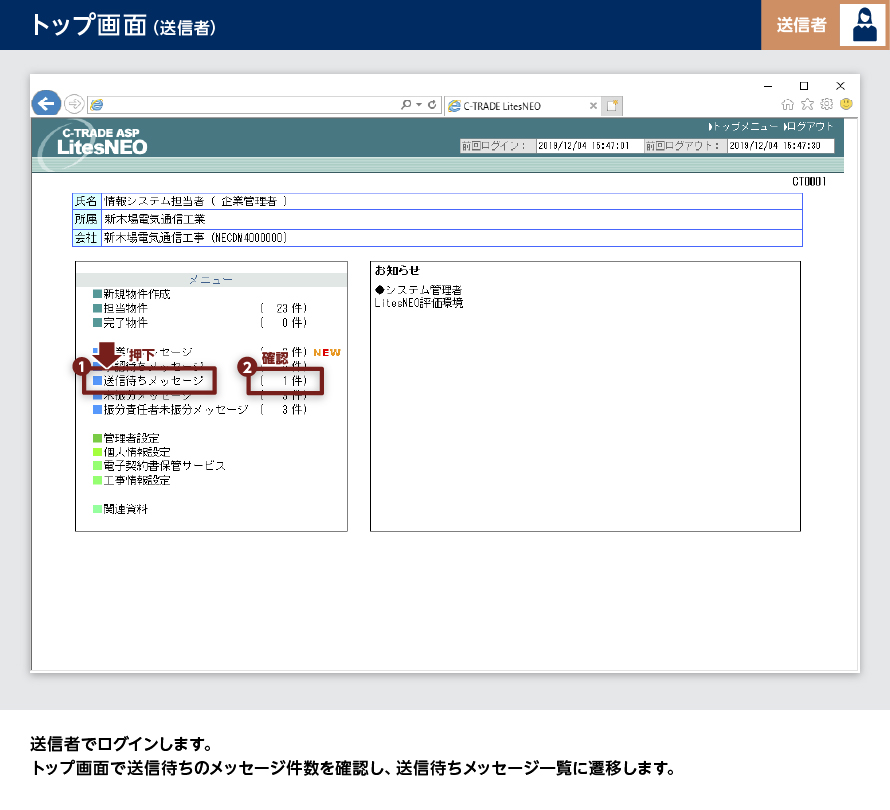Open the browser home icon
Image resolution: width=890 pixels, height=810 pixels.
tap(788, 104)
